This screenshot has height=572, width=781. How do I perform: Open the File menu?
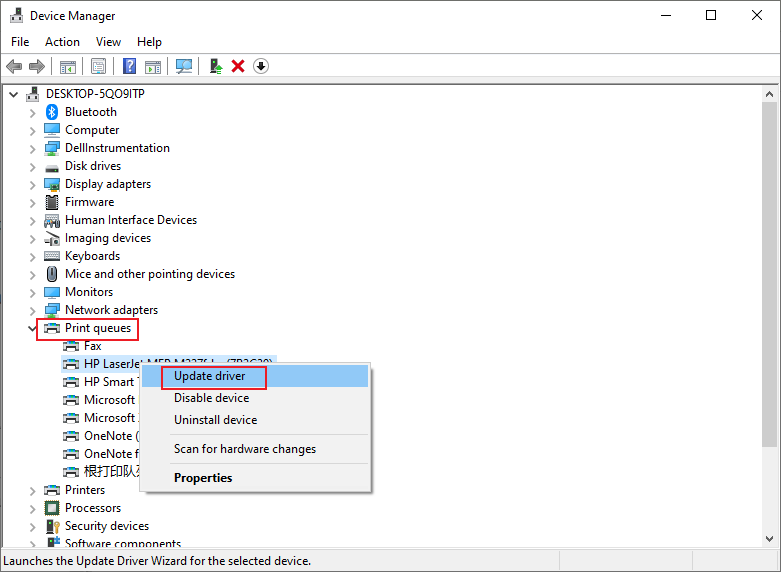pyautogui.click(x=20, y=42)
